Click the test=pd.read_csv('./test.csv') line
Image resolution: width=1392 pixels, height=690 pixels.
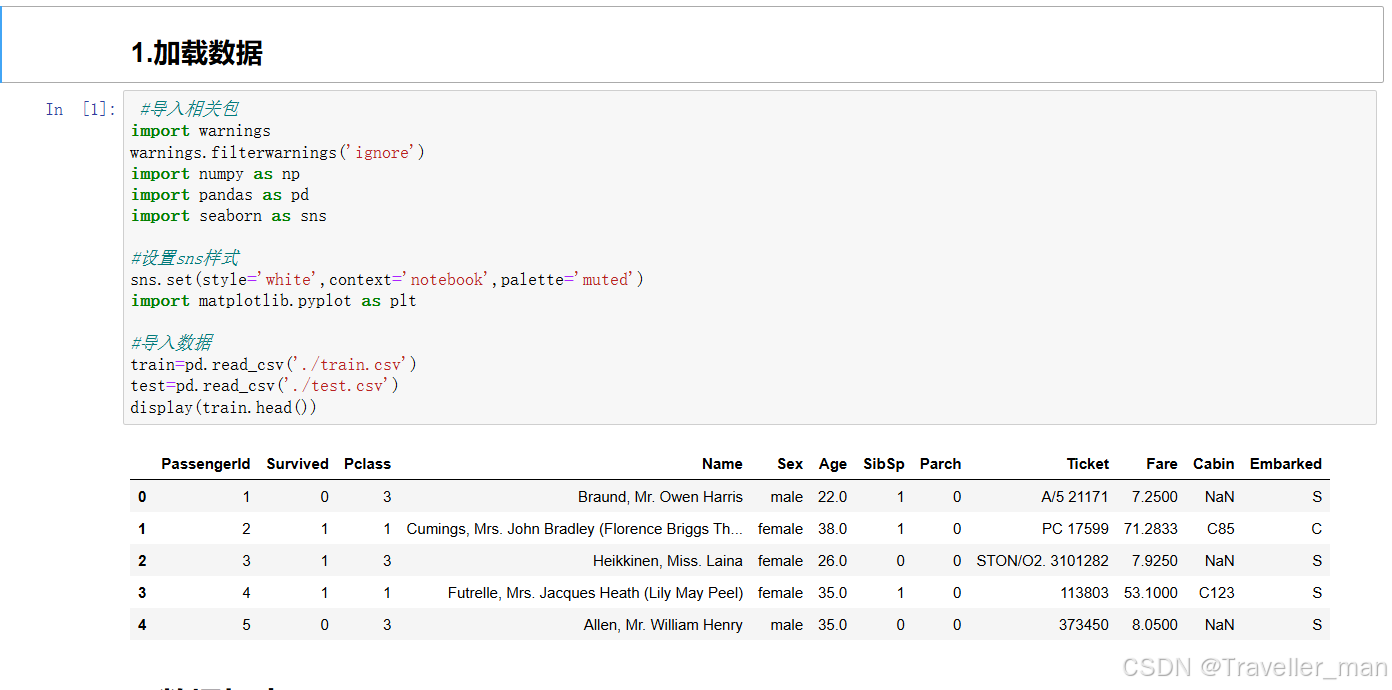click(x=265, y=385)
